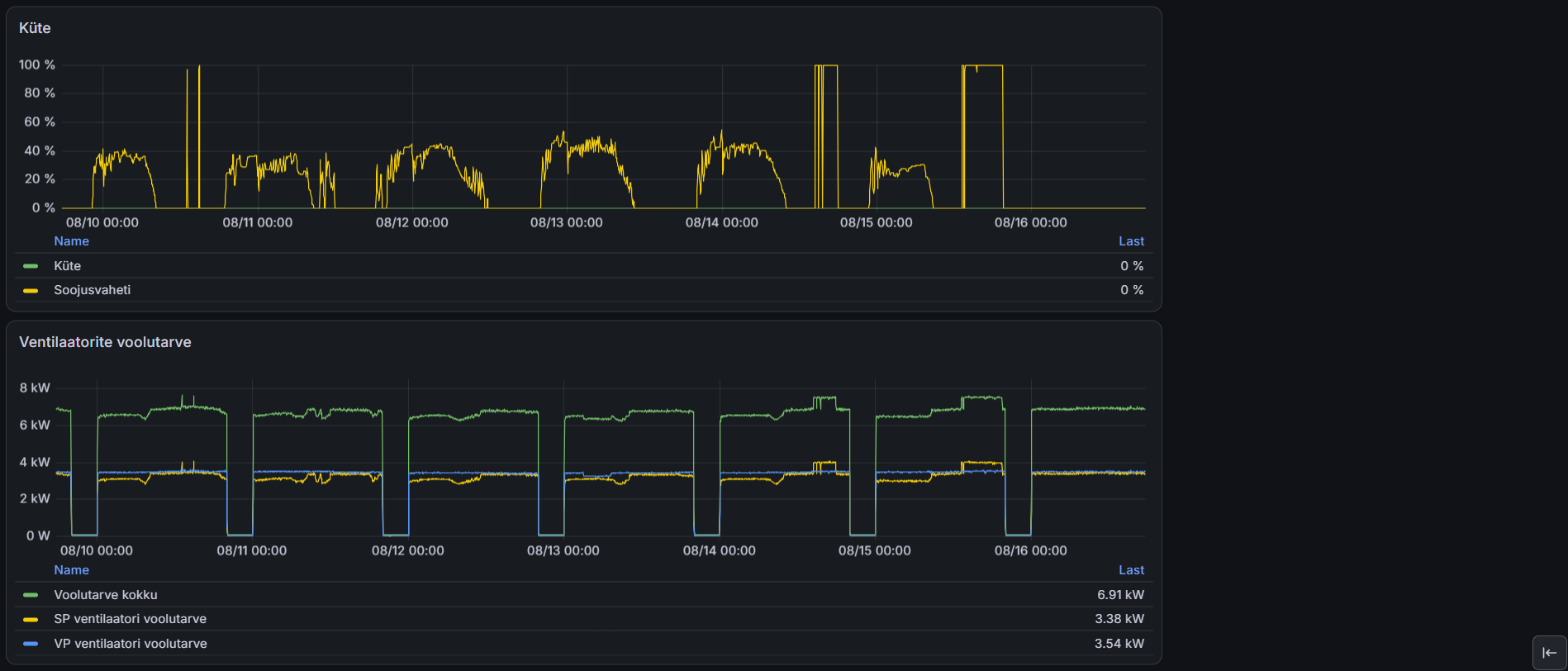Click the green Küte color swatch
1568x671 pixels.
[31, 266]
